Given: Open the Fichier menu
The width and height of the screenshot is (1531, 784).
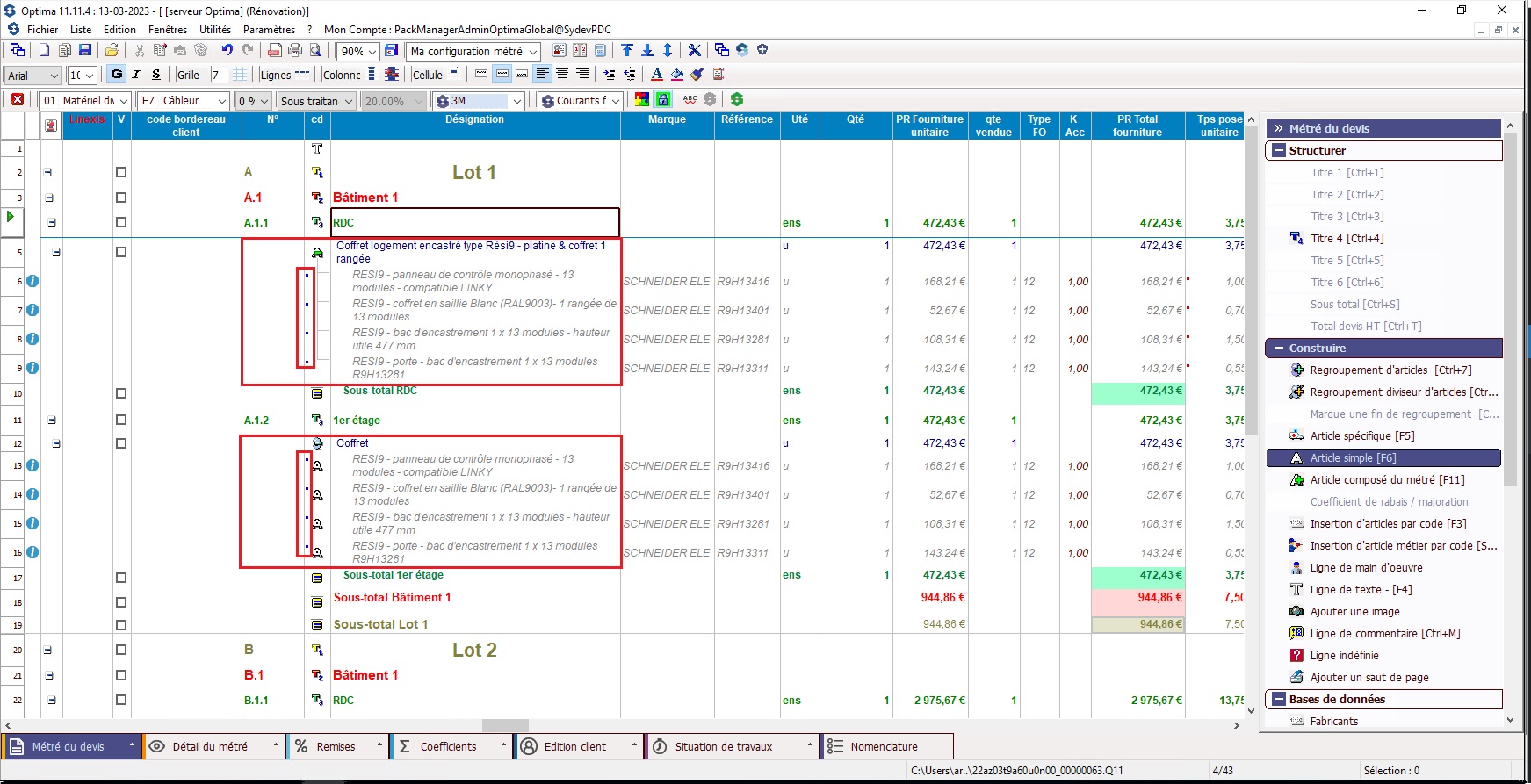Looking at the screenshot, I should 42,30.
